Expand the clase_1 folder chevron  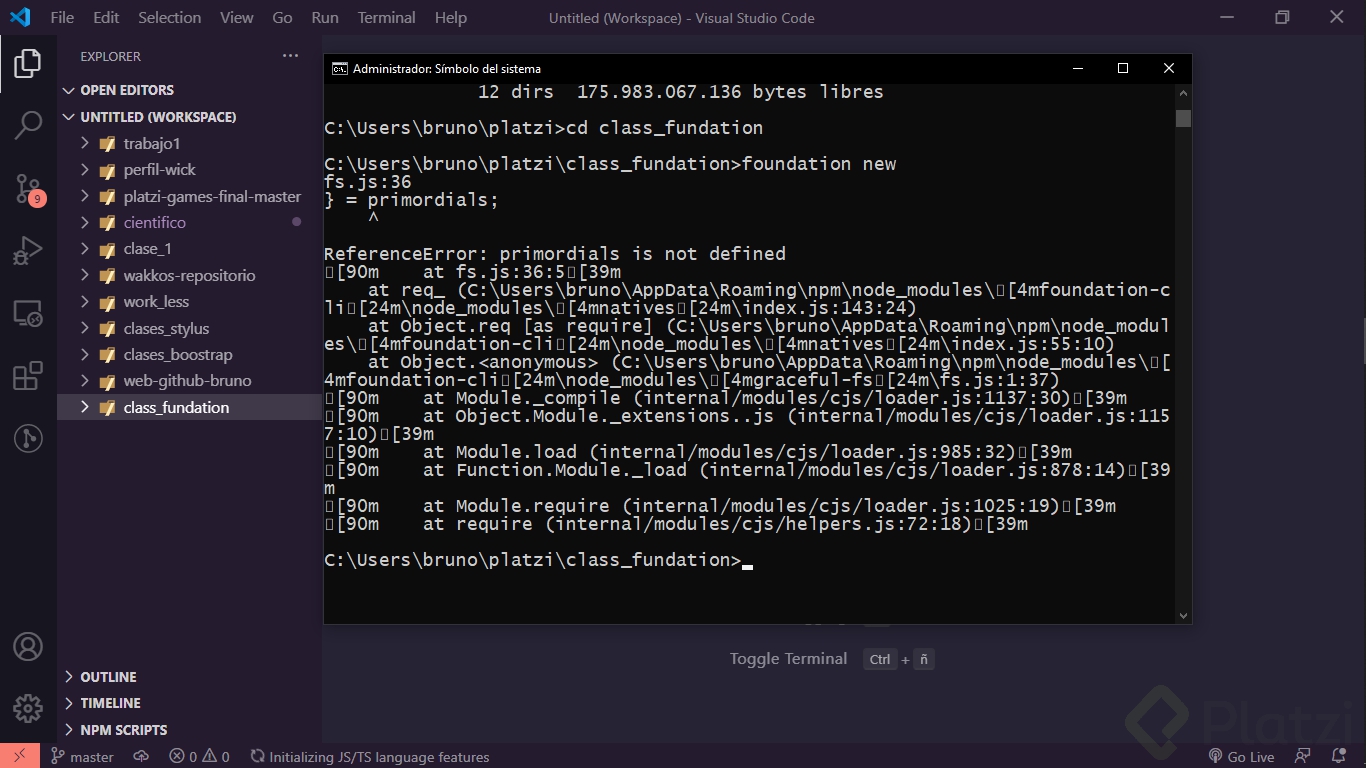pos(85,249)
